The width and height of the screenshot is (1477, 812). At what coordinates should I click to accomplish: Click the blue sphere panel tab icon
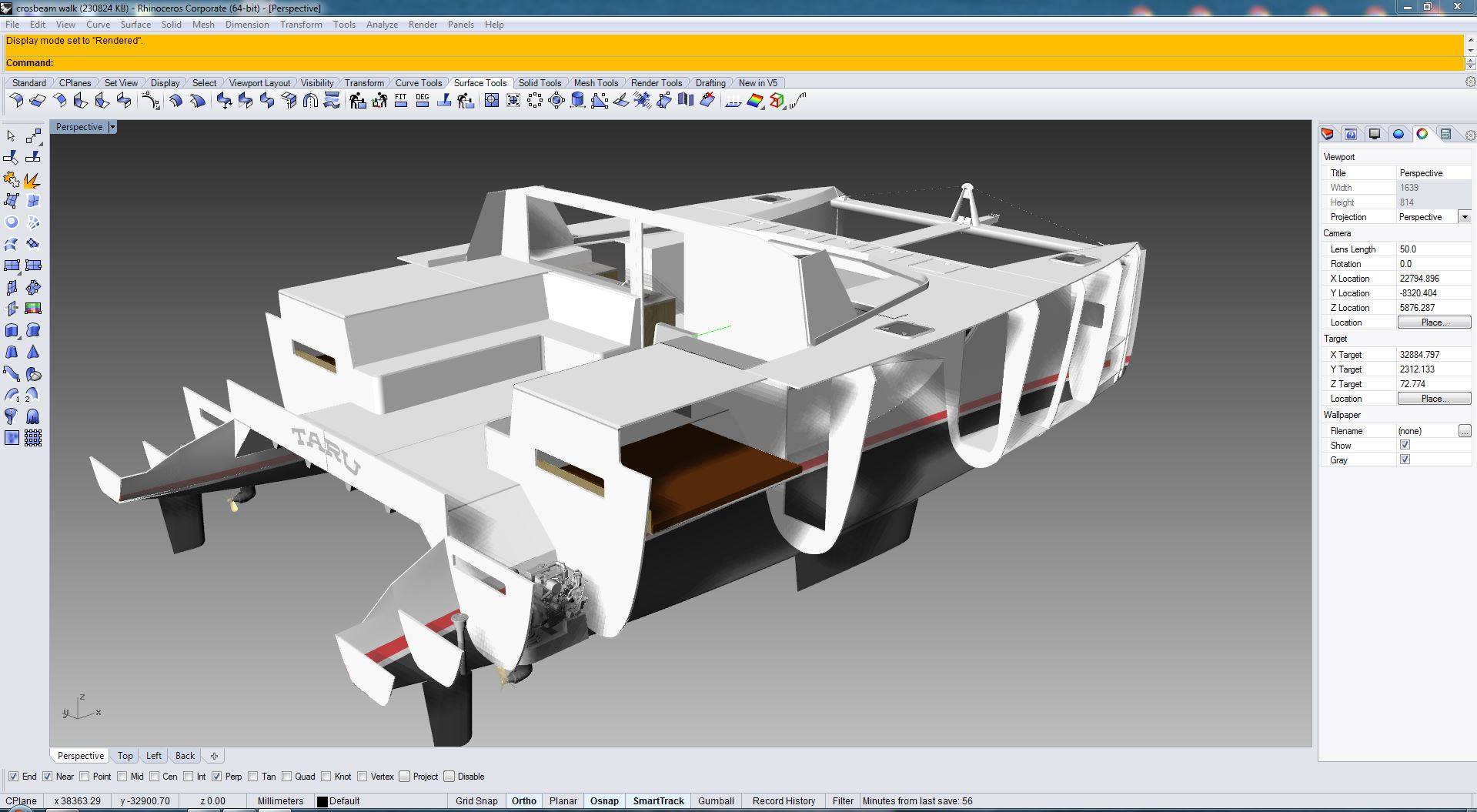[x=1398, y=134]
